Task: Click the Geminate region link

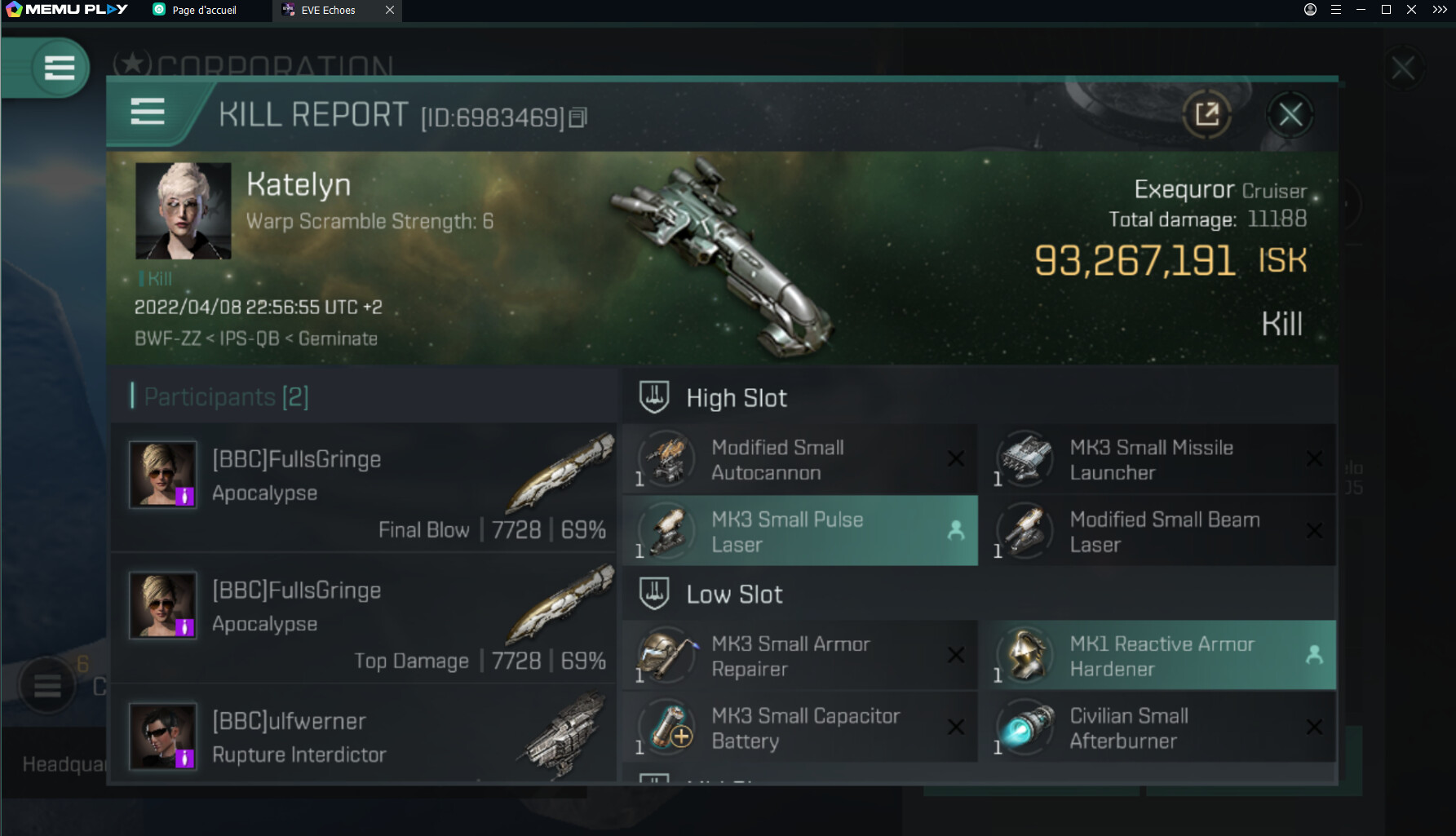Action: tap(338, 338)
